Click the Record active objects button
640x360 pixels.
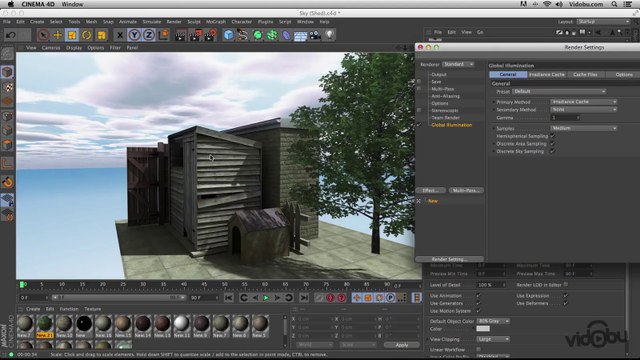coord(330,298)
